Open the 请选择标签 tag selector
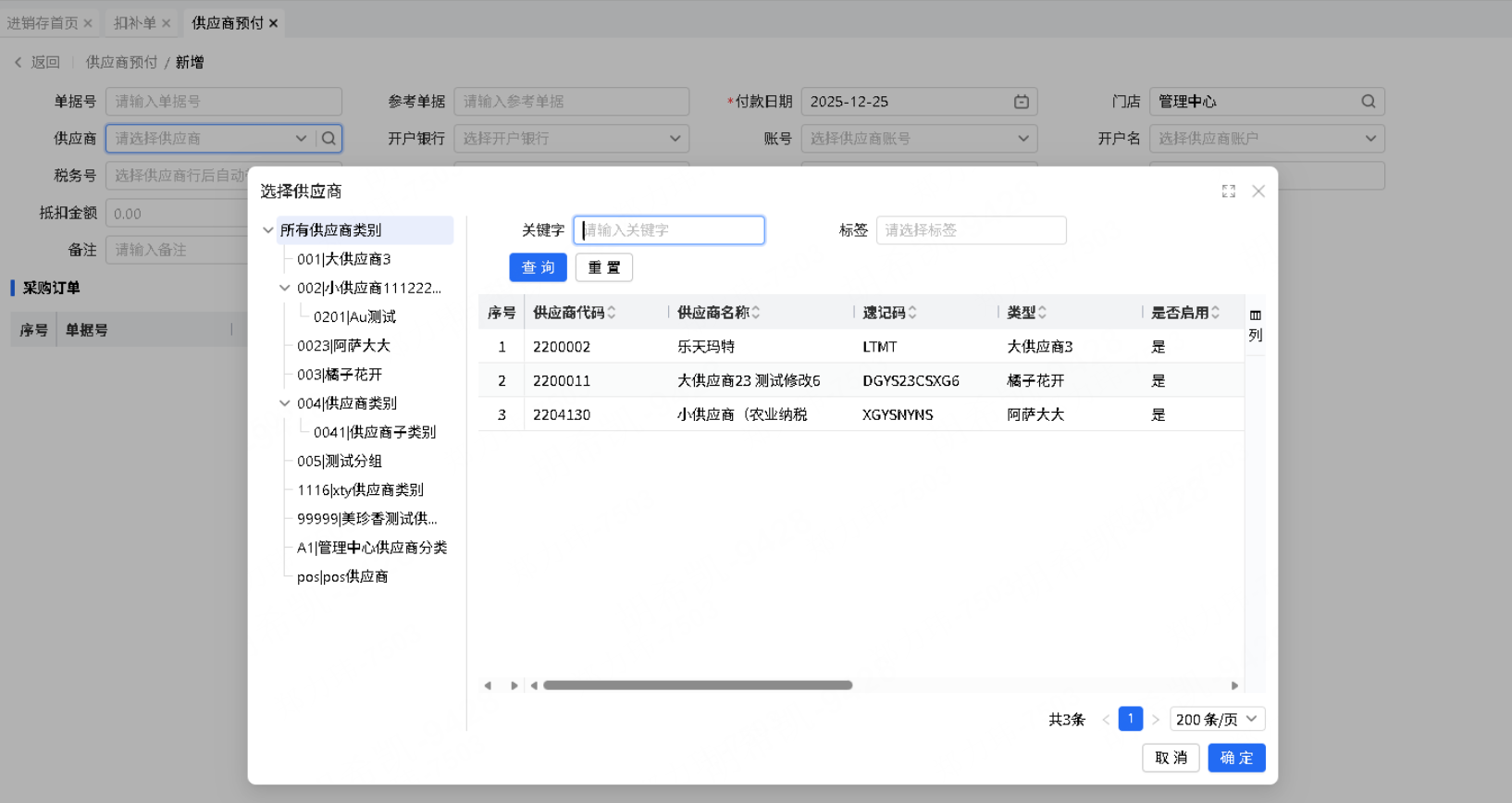This screenshot has height=803, width=1512. pos(970,230)
